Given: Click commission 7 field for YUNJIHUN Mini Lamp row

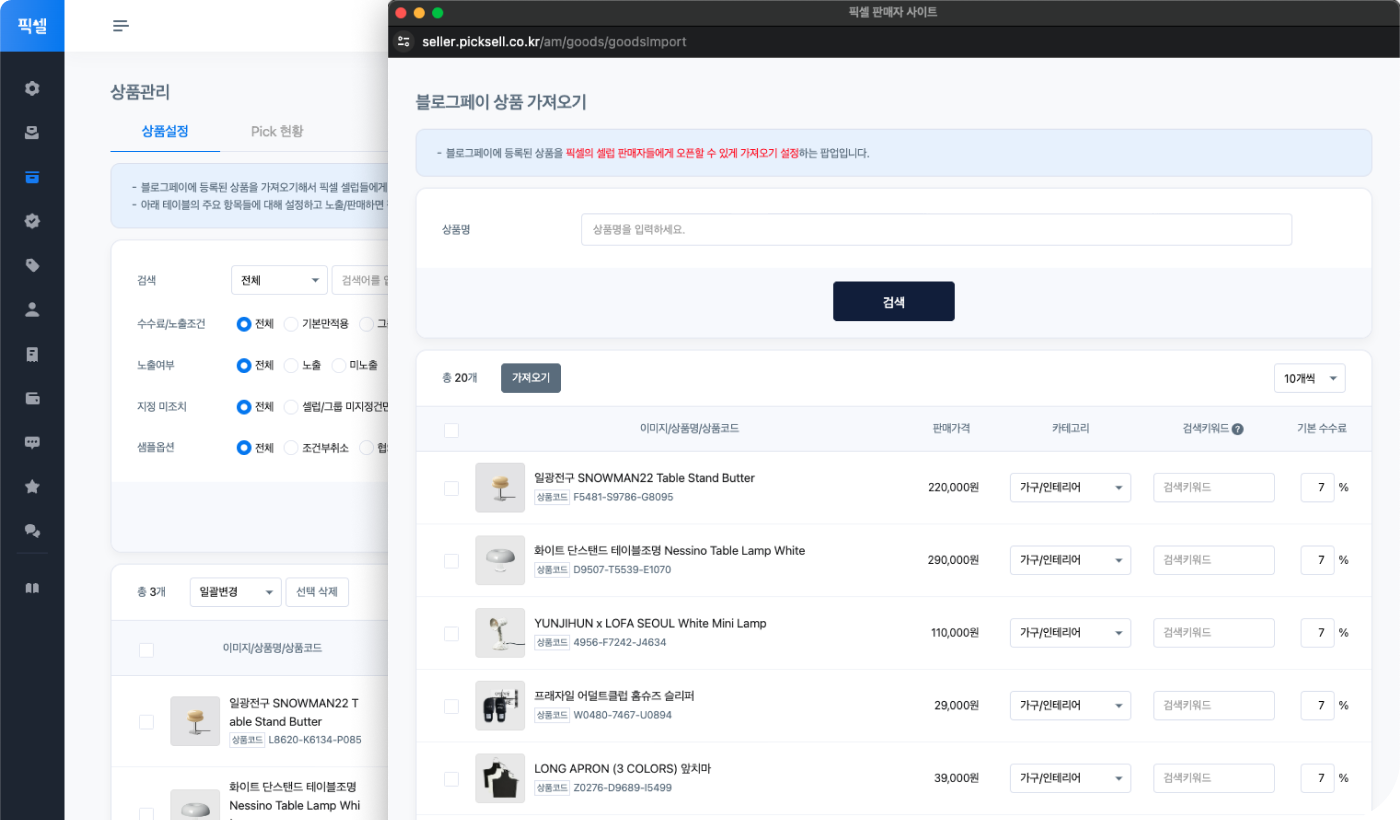Looking at the screenshot, I should pyautogui.click(x=1317, y=633).
